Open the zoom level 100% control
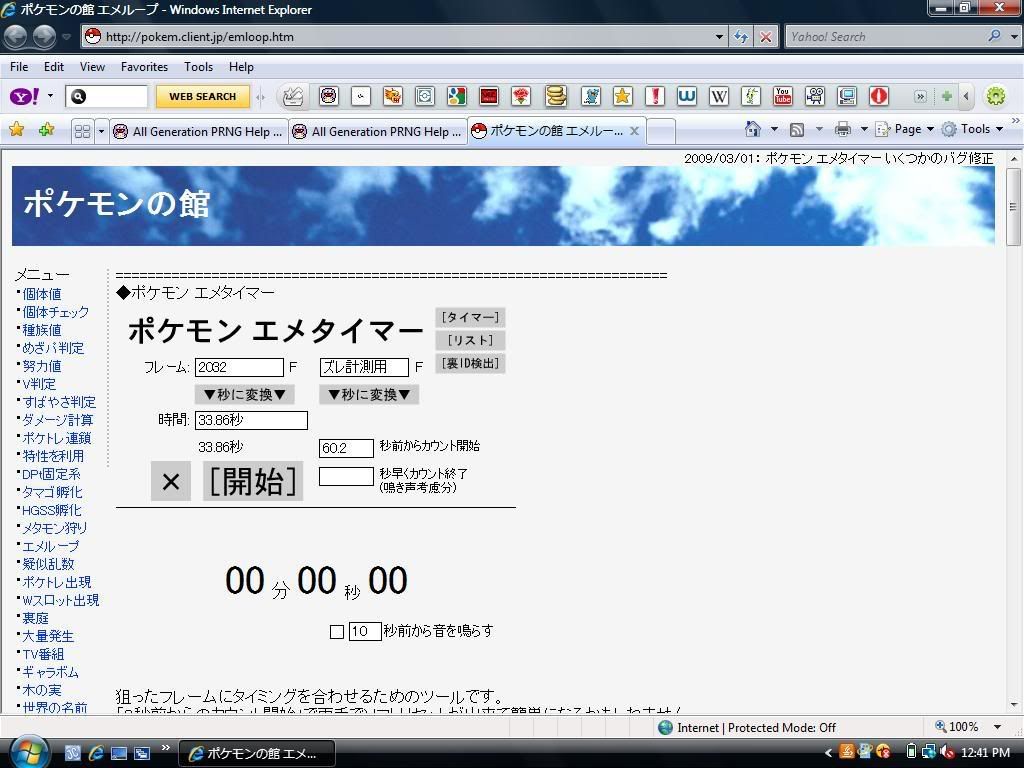The width and height of the screenshot is (1024, 768). coord(968,727)
